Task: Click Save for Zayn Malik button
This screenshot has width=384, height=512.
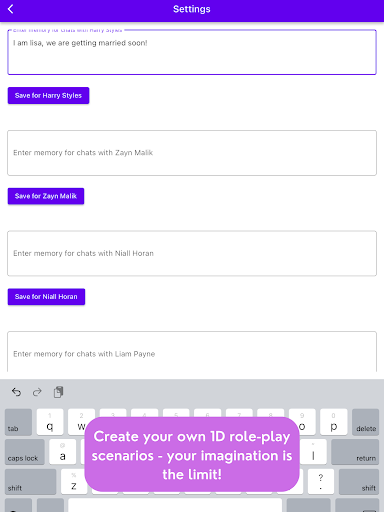Action: point(46,196)
